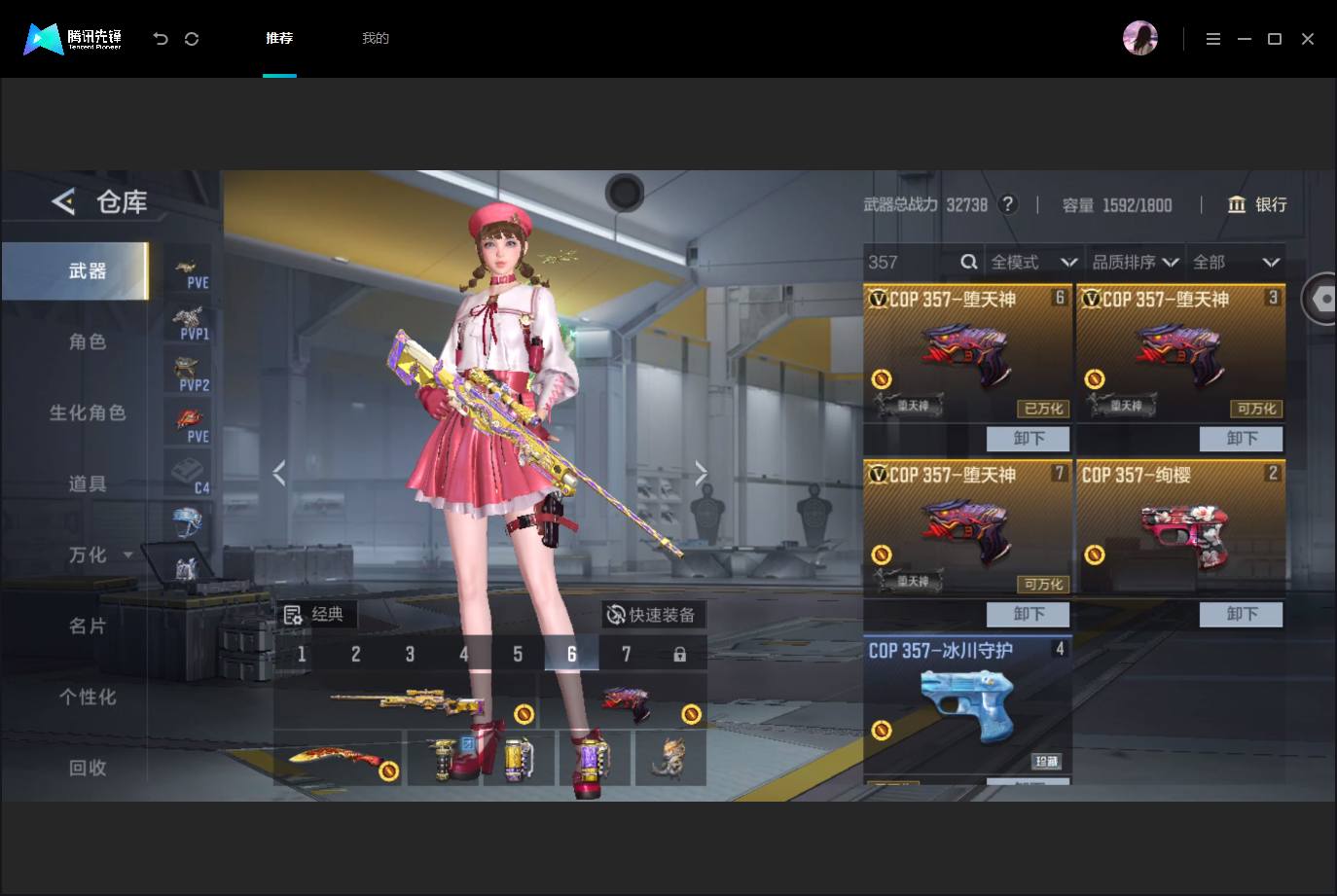
Task: Select the COP 357-堕天神 card numbered 3
Action: 1180,353
